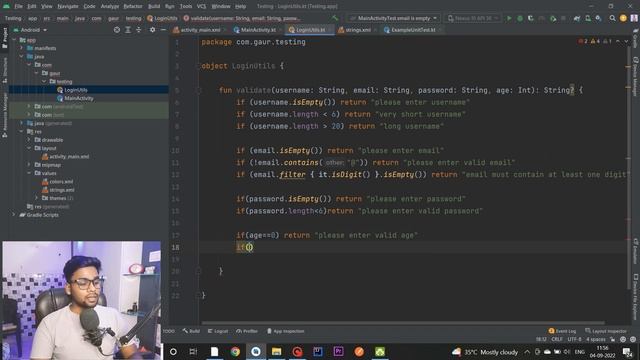Collapse the layout folder

click(x=29, y=148)
